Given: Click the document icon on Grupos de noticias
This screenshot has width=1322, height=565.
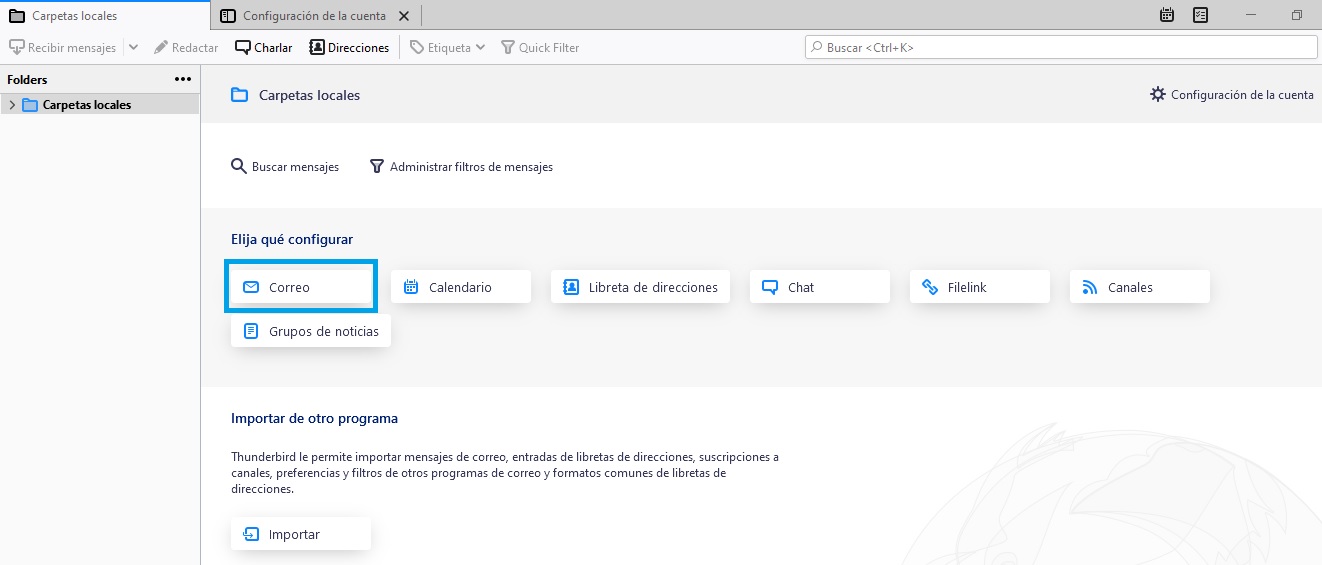Looking at the screenshot, I should click(251, 331).
